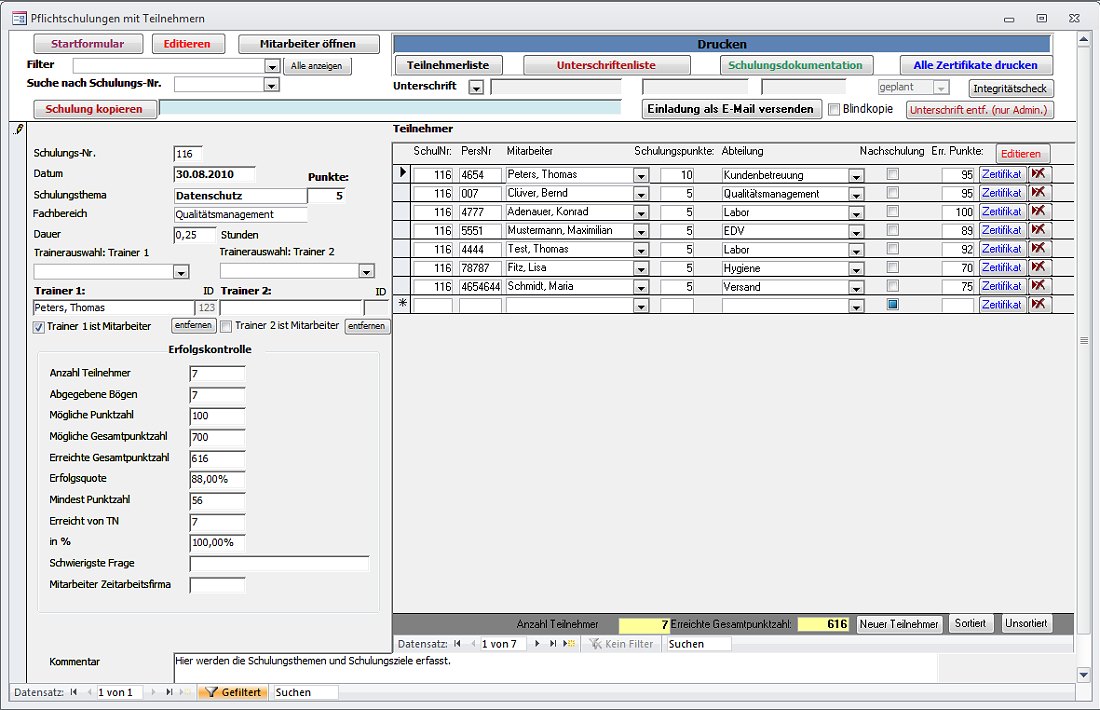Screen dimensions: 1100x710
Task: Click Einladung als E-Mail versenden
Action: click(x=732, y=109)
